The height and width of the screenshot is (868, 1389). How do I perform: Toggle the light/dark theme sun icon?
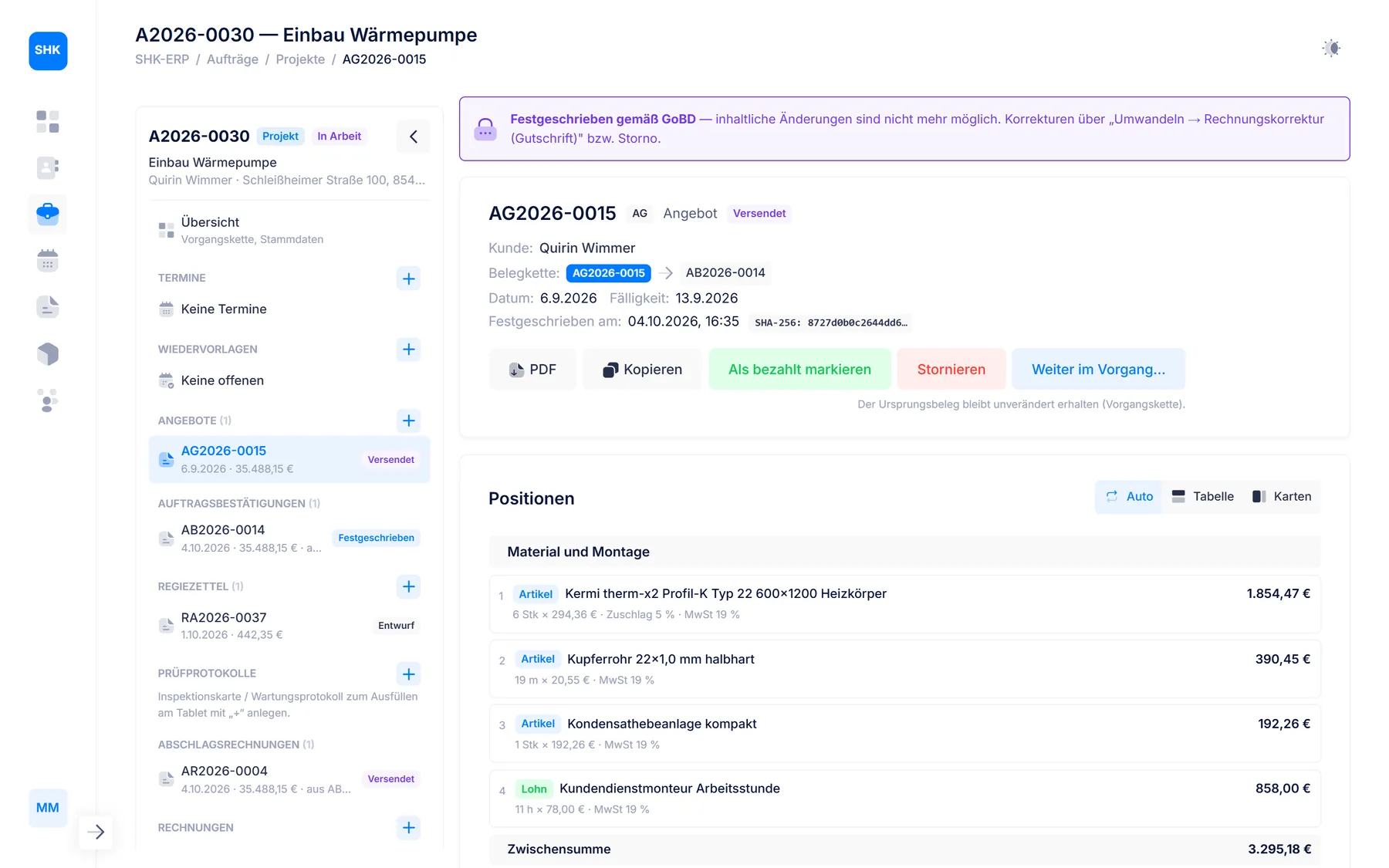(1331, 48)
